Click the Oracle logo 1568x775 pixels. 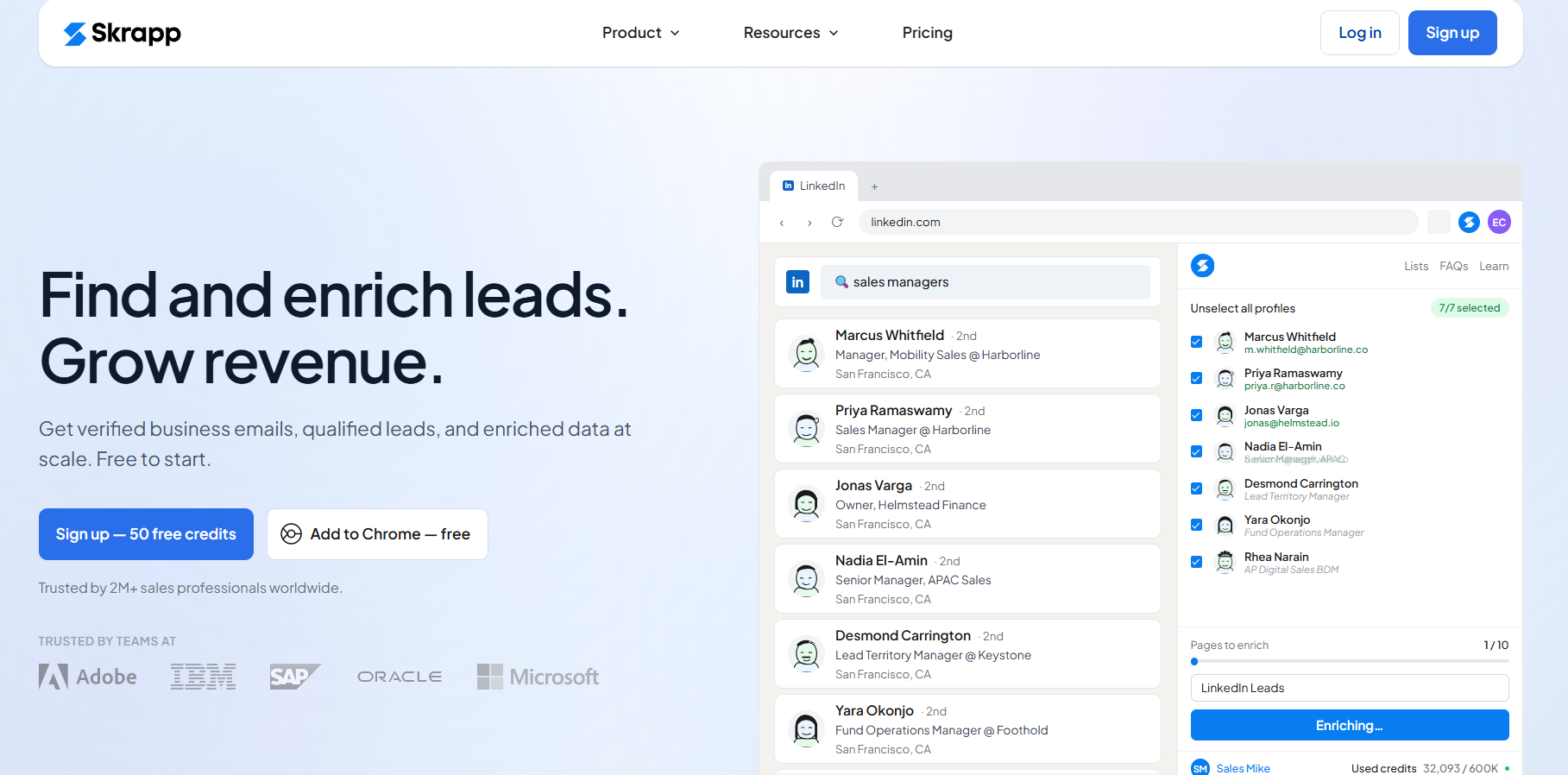(400, 677)
